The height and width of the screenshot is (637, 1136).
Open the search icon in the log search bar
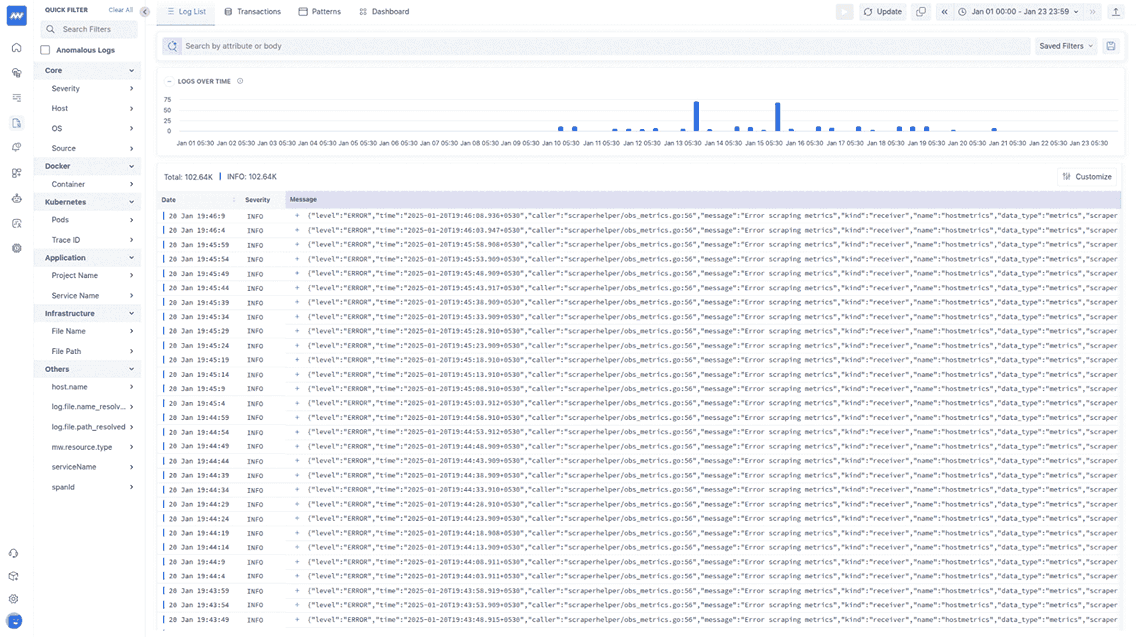pos(170,46)
